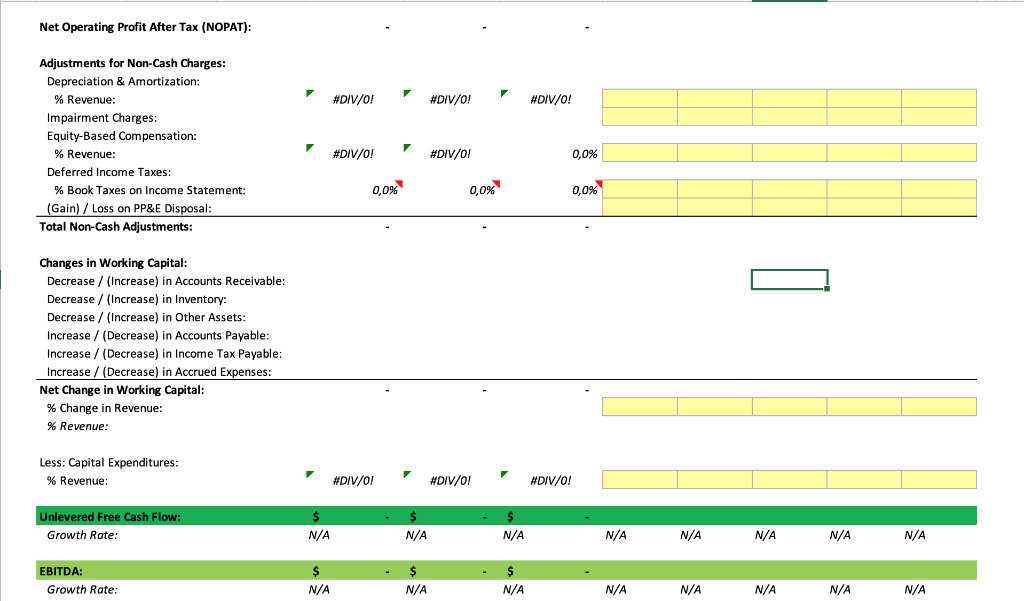Grab the fill handle of the selected cell
1024x601 pixels.
tap(827, 288)
